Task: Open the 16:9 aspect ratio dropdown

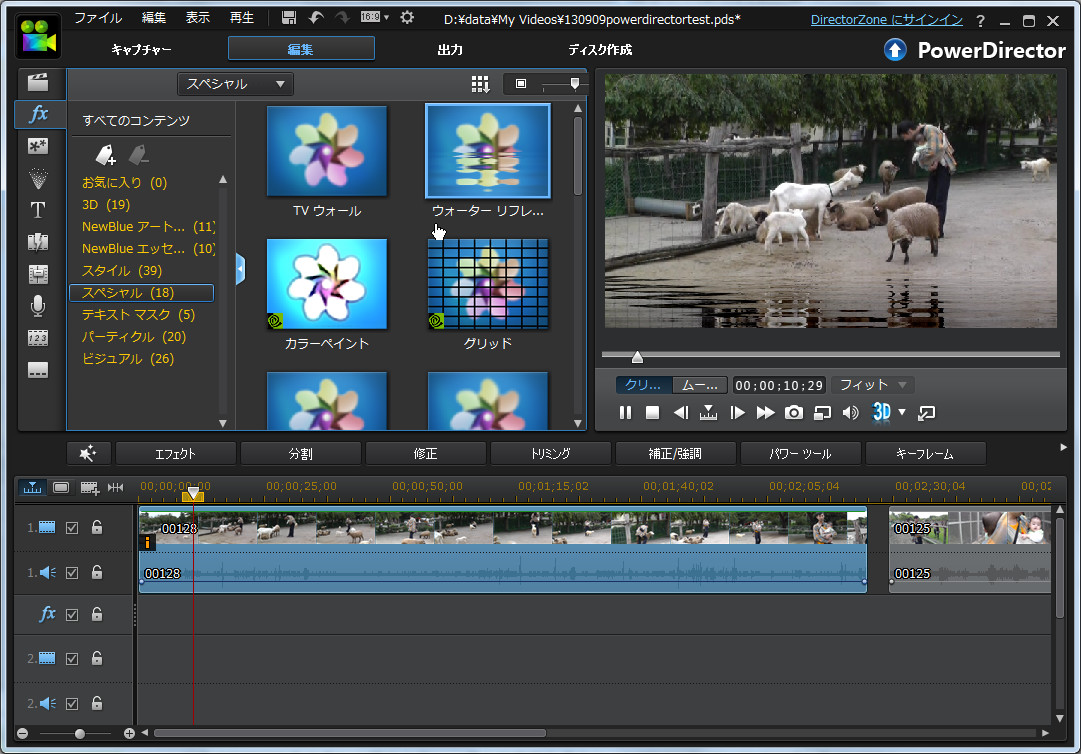Action: 373,18
